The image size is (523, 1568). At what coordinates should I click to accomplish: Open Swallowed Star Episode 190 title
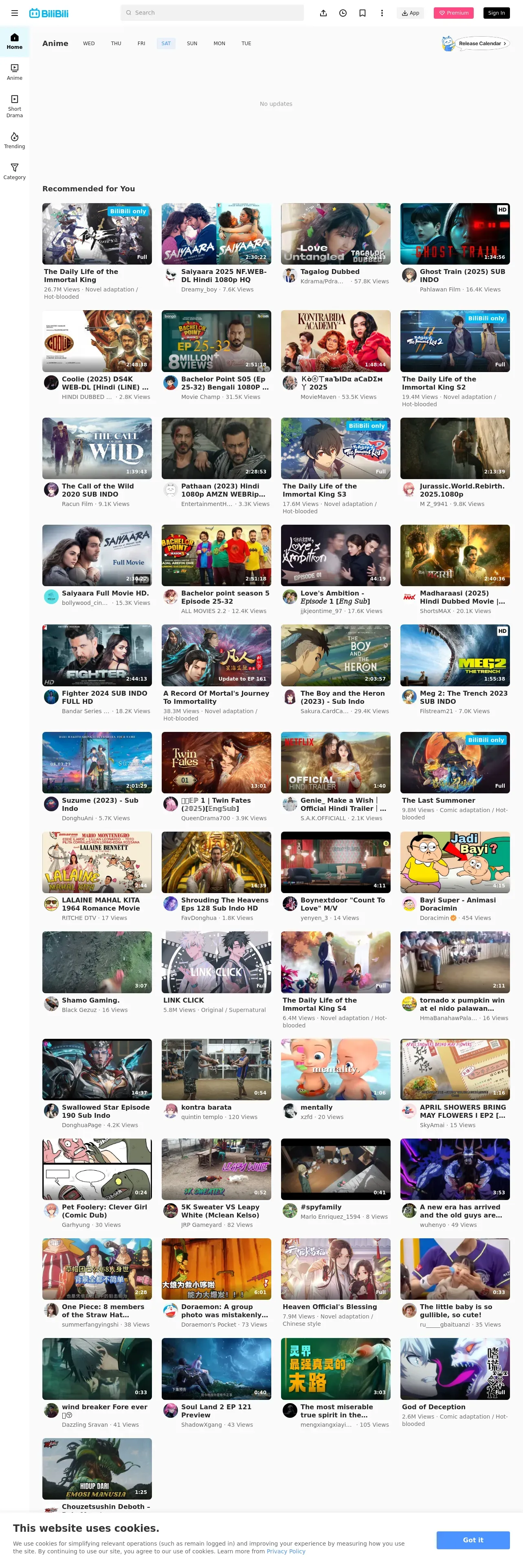point(105,1111)
